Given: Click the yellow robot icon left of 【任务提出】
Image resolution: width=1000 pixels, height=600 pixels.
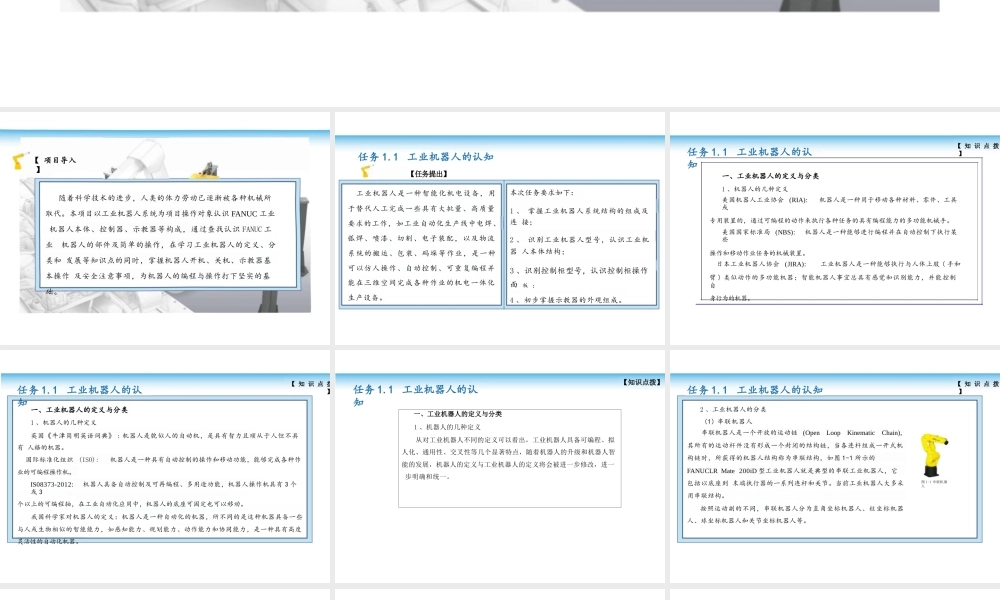Looking at the screenshot, I should click(367, 171).
